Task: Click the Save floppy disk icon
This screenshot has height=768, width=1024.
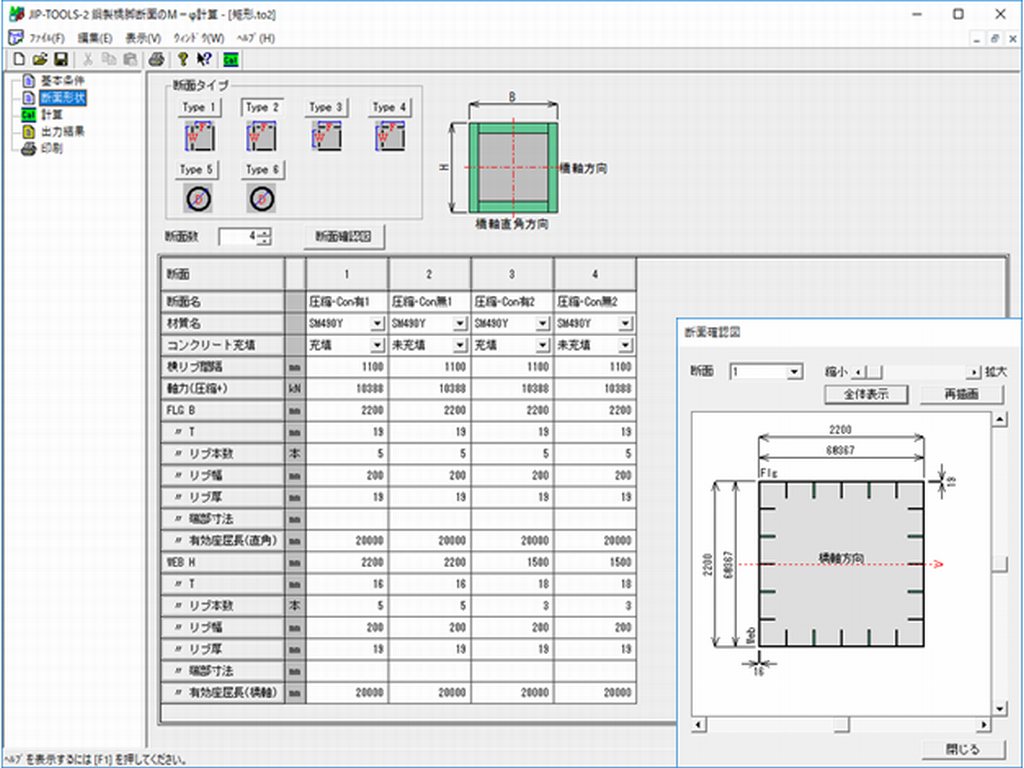Action: [60, 59]
